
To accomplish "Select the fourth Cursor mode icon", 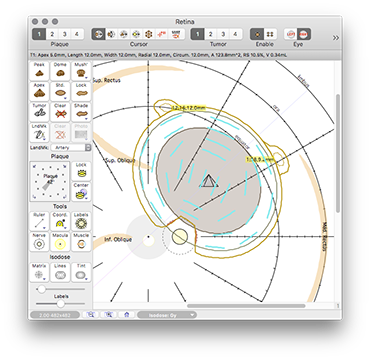I will (x=136, y=34).
